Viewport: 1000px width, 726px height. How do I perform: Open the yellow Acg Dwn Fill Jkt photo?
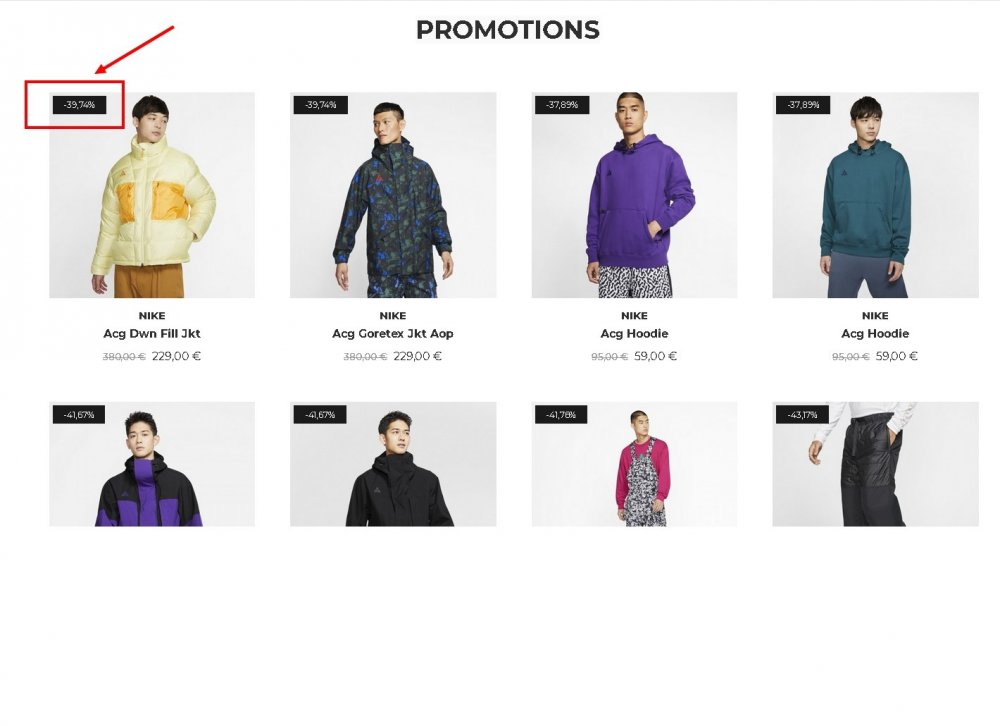pyautogui.click(x=152, y=195)
